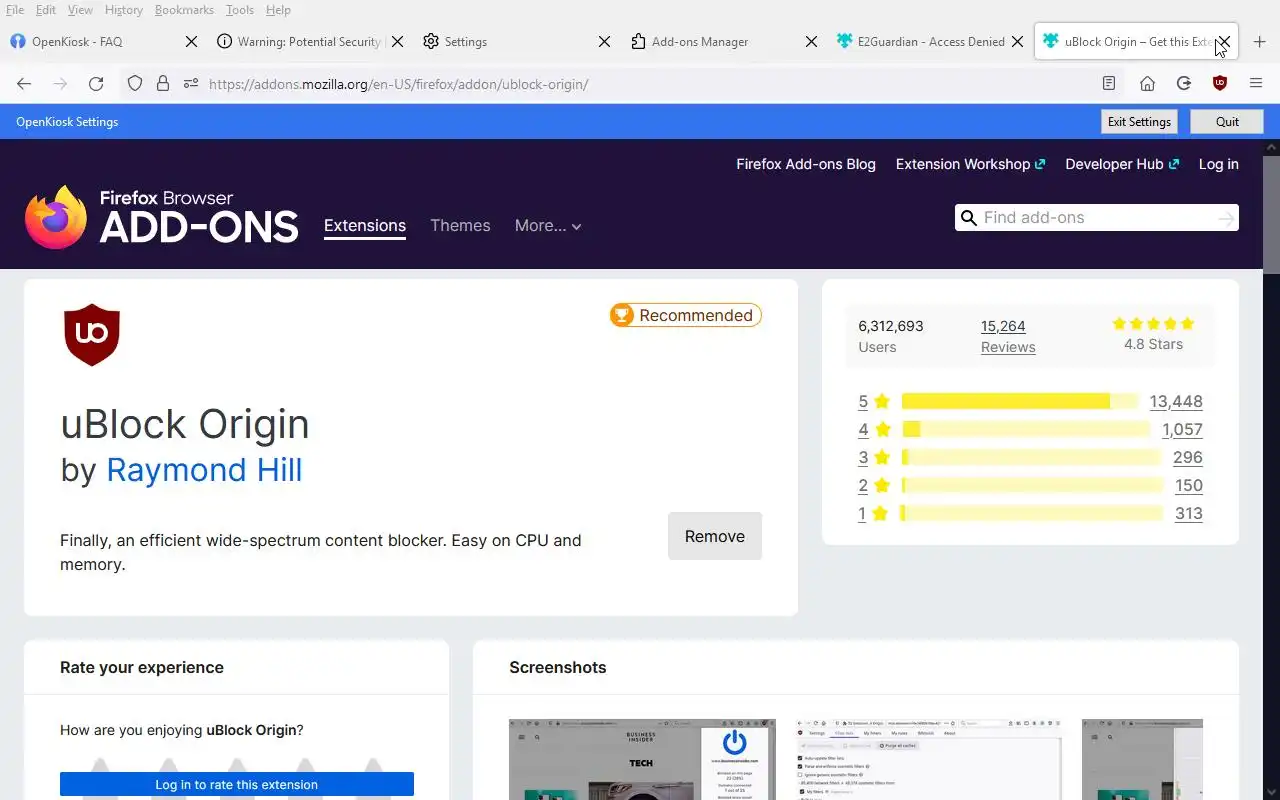This screenshot has height=800, width=1280.
Task: Open Extension Workshop link
Action: tap(971, 164)
